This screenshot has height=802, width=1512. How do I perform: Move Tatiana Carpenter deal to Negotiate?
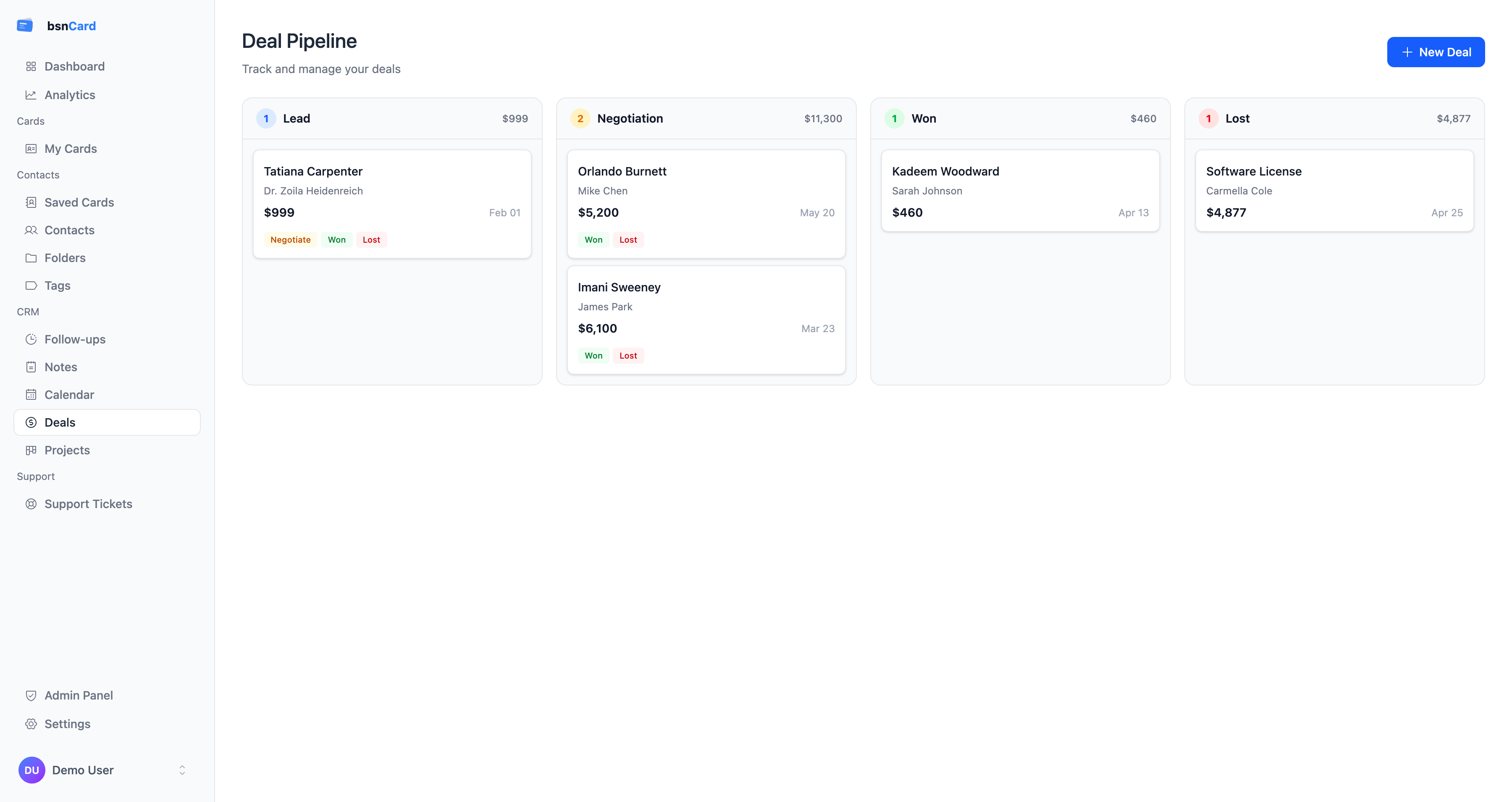[x=290, y=240]
